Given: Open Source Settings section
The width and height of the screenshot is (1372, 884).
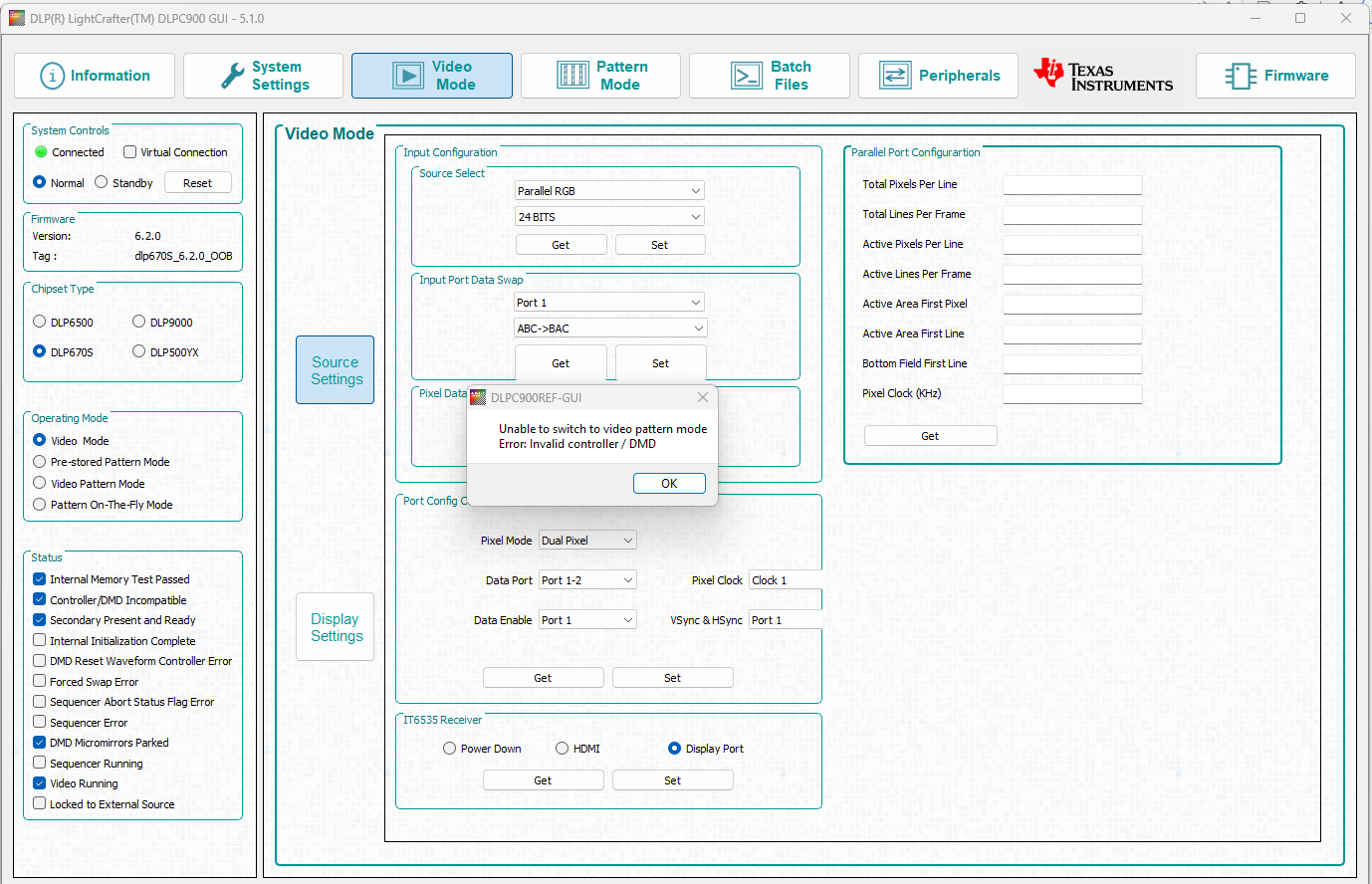Looking at the screenshot, I should [x=336, y=370].
